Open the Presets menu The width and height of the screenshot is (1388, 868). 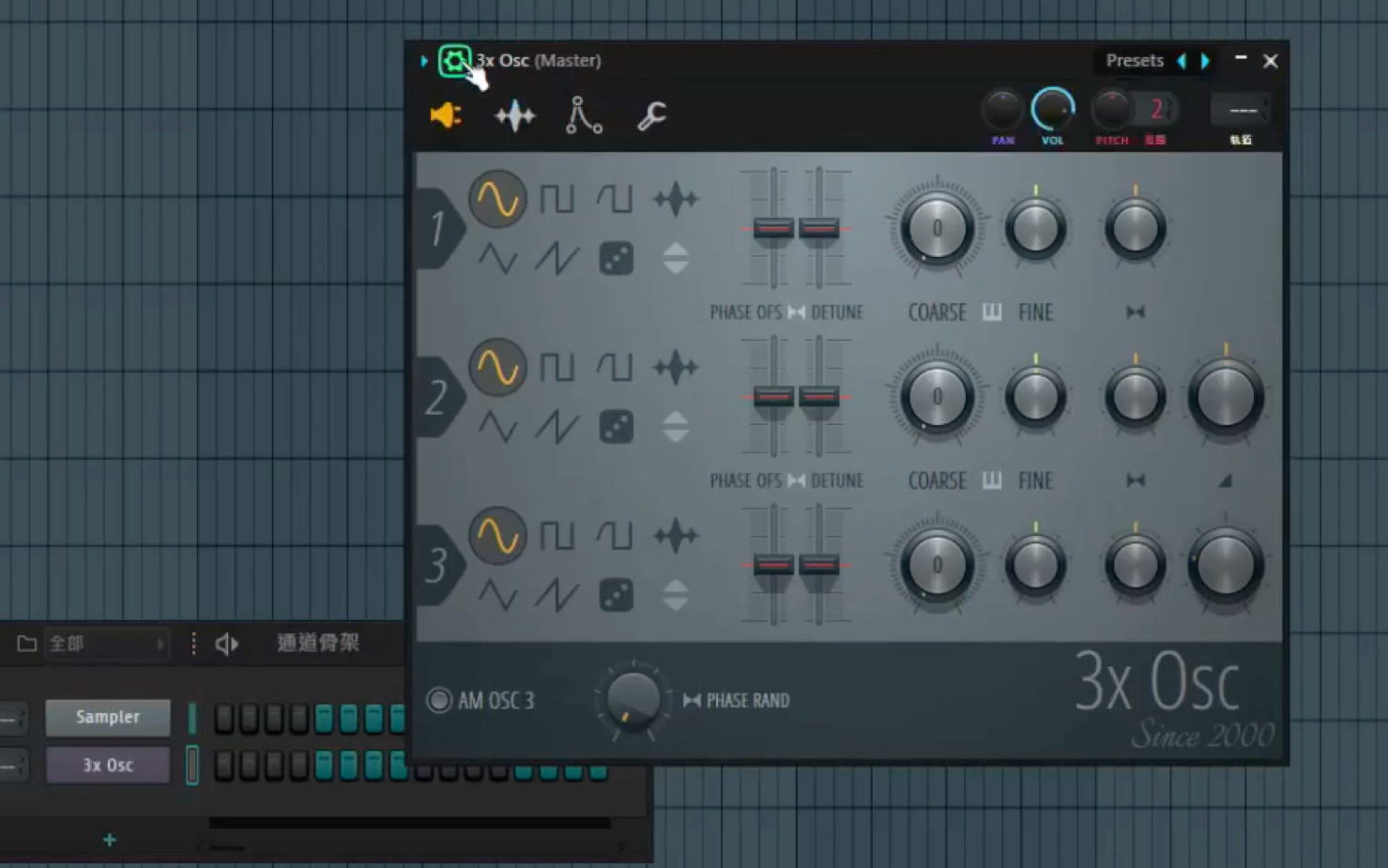point(1135,61)
